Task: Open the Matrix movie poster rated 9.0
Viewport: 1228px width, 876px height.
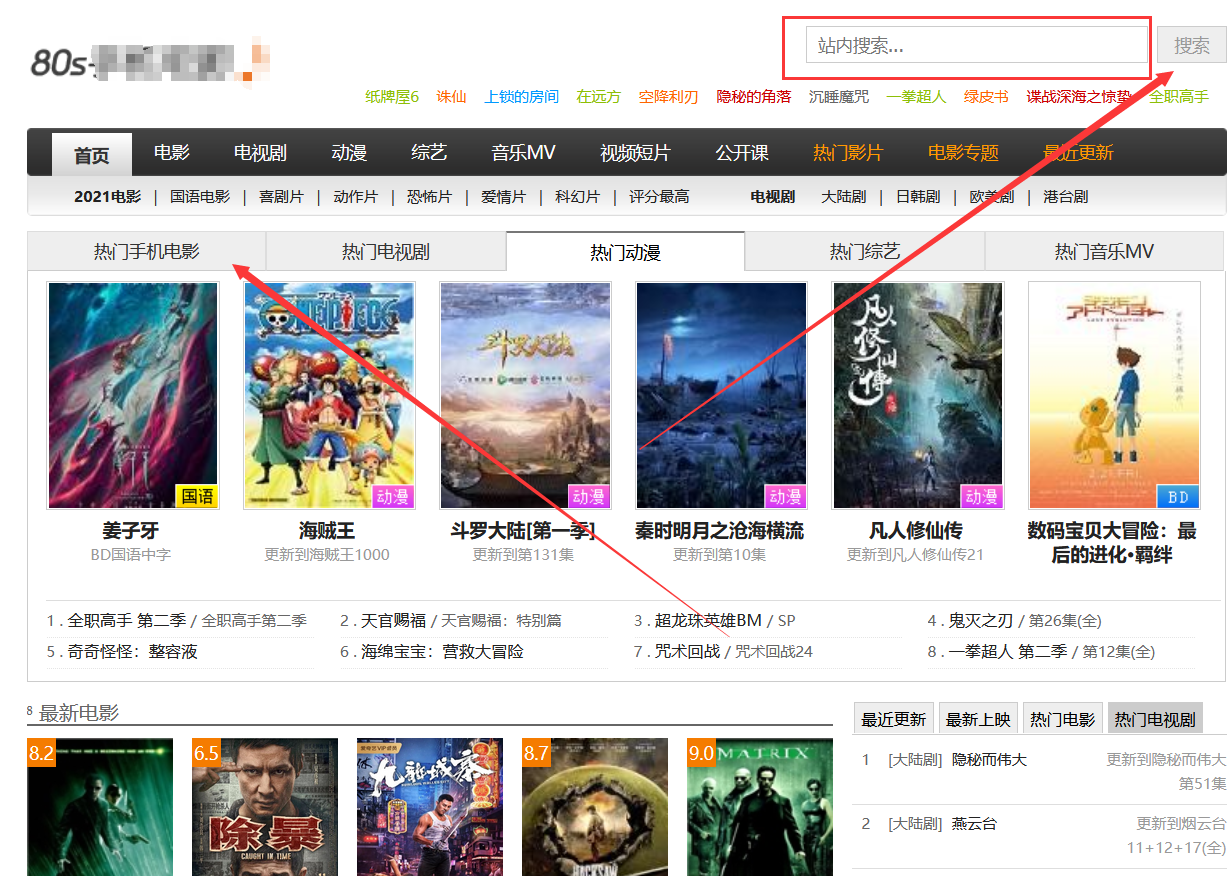Action: [x=760, y=807]
